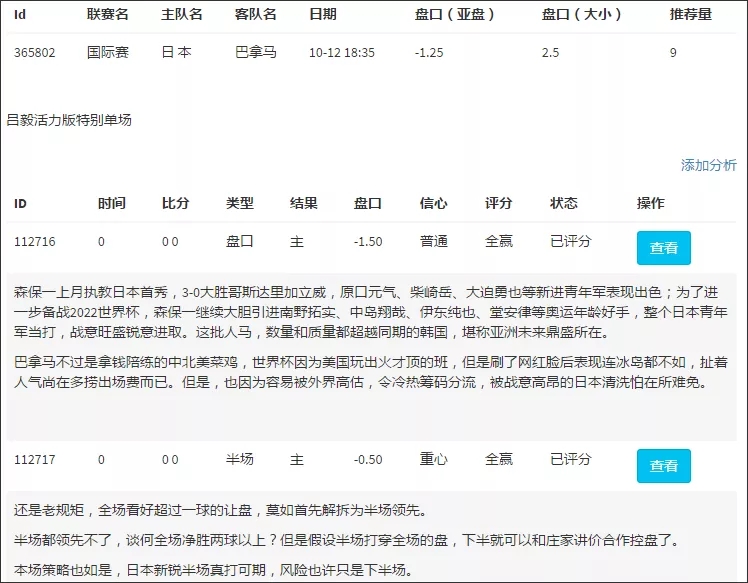The image size is (748, 583).
Task: Click the paragraph starting 森保一上月执教日本首秀
Action: 371,312
